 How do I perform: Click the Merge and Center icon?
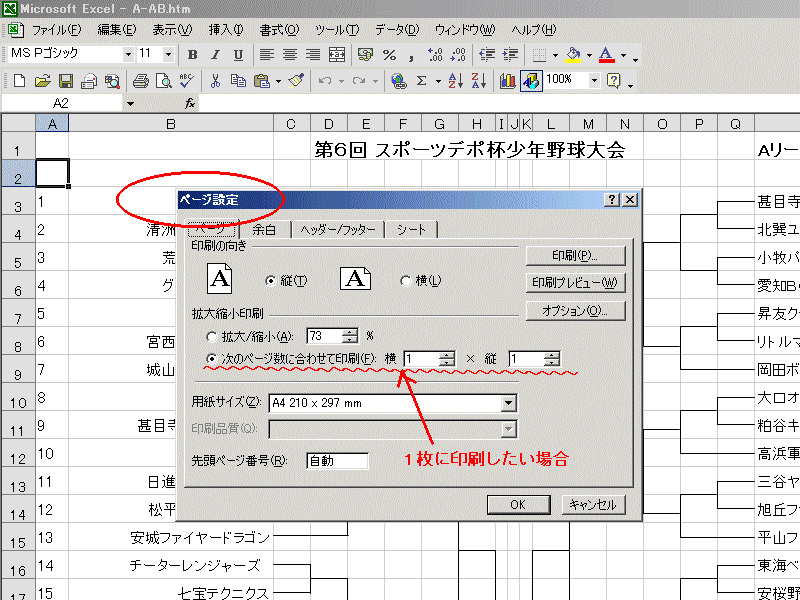[x=337, y=55]
